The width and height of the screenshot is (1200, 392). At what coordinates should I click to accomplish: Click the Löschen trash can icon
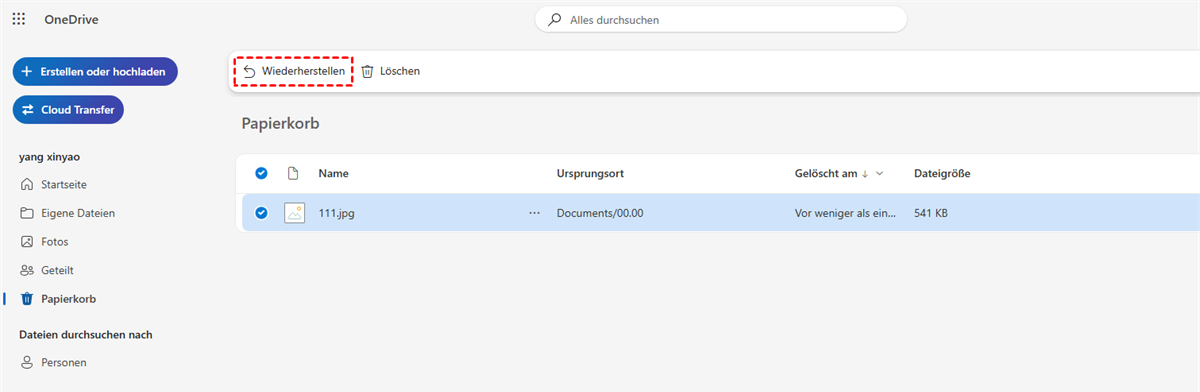pos(368,71)
